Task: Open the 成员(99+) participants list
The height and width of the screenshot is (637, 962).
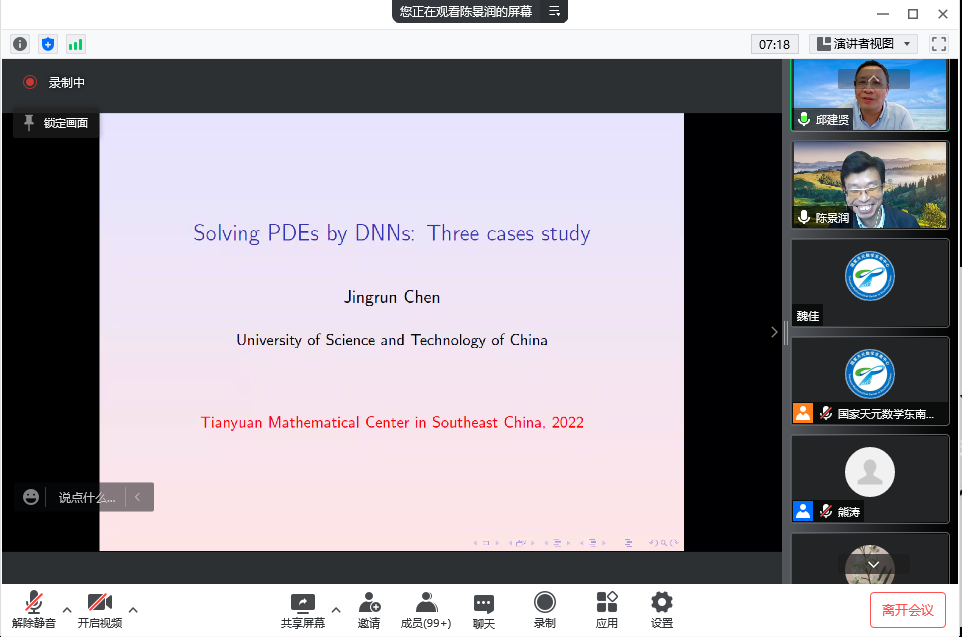Action: (x=426, y=608)
